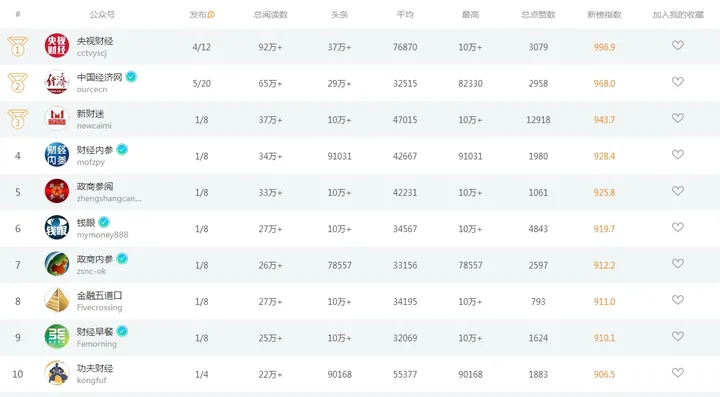Click the verified badge next to 政商内参
720x397 pixels.
click(x=122, y=259)
